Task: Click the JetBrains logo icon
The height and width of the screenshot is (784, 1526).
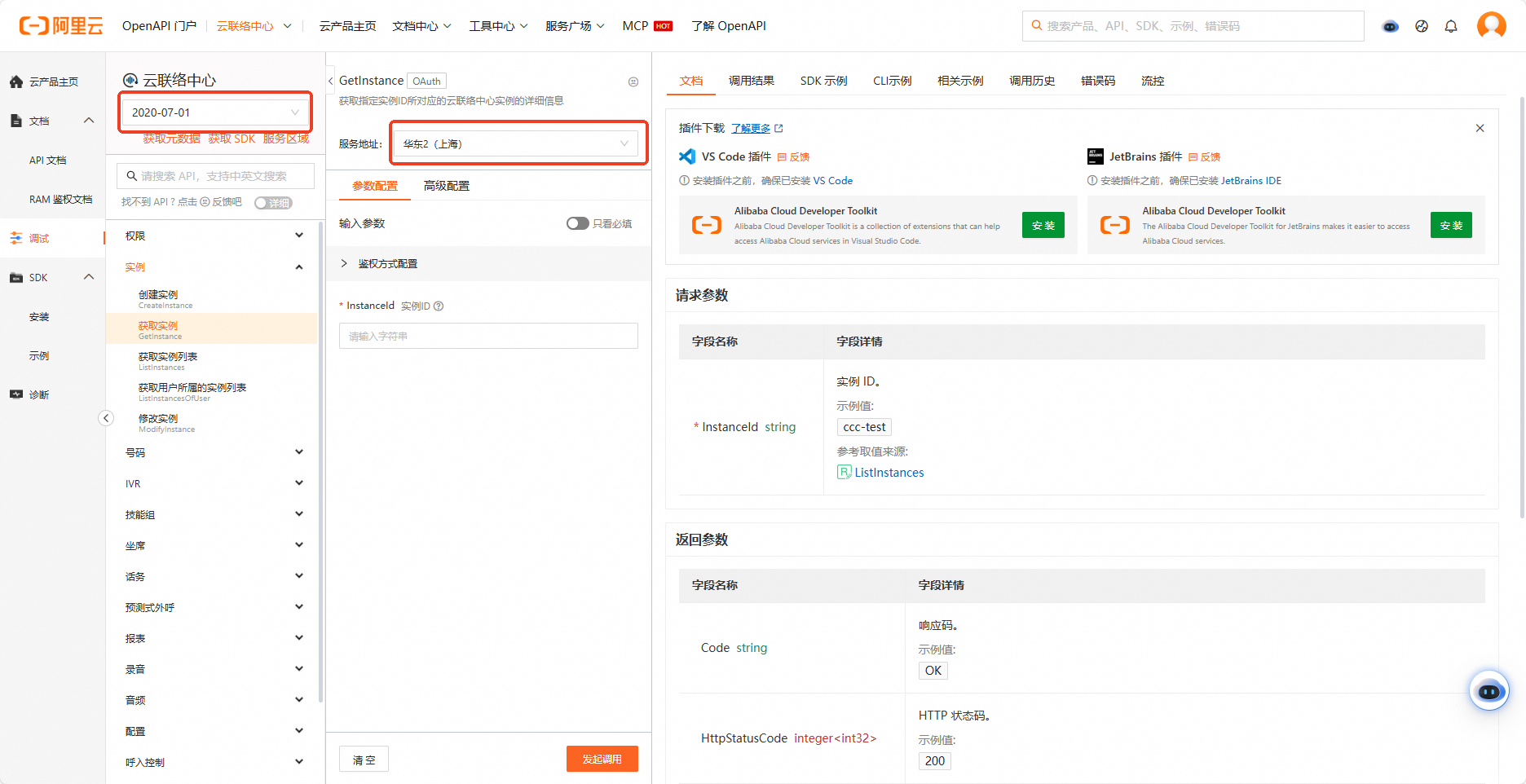Action: (1096, 156)
